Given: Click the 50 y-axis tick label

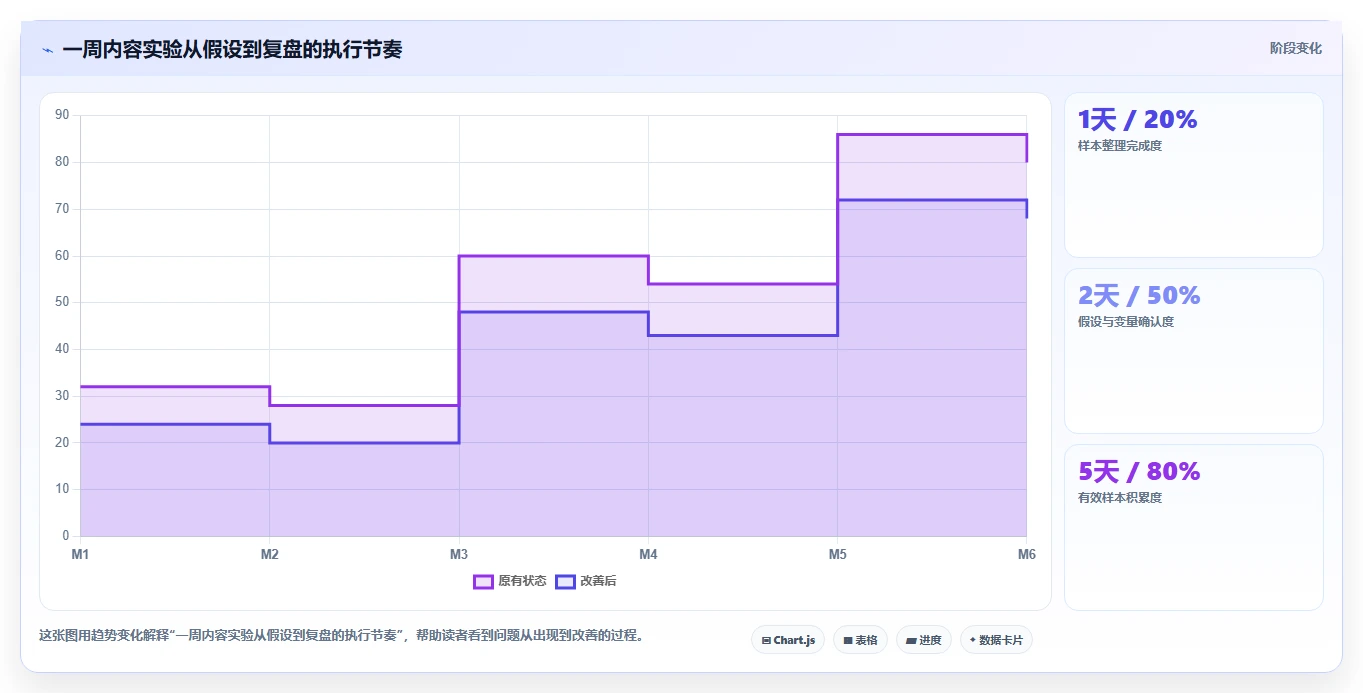Looking at the screenshot, I should coord(62,302).
